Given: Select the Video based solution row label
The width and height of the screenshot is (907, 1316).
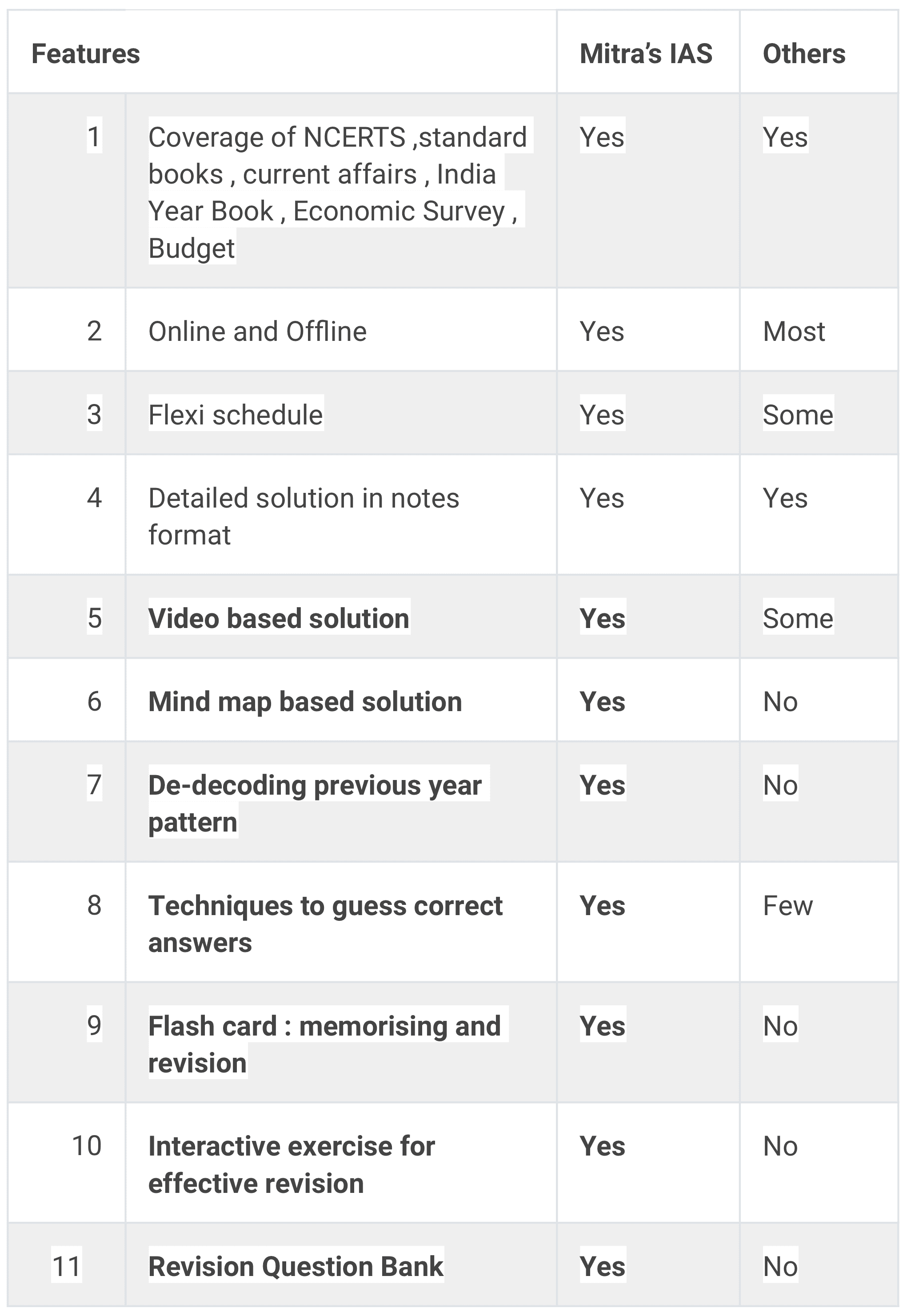Looking at the screenshot, I should point(279,618).
